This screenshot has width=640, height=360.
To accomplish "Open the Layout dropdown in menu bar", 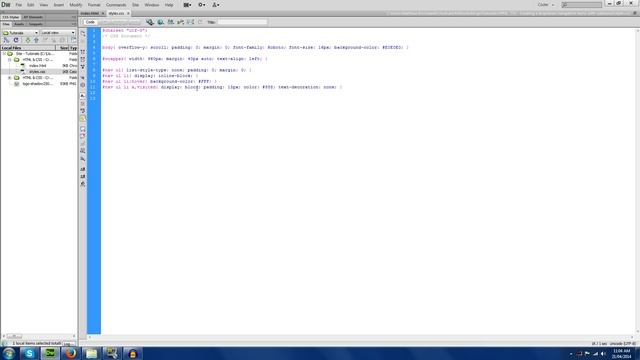I will [187, 5].
